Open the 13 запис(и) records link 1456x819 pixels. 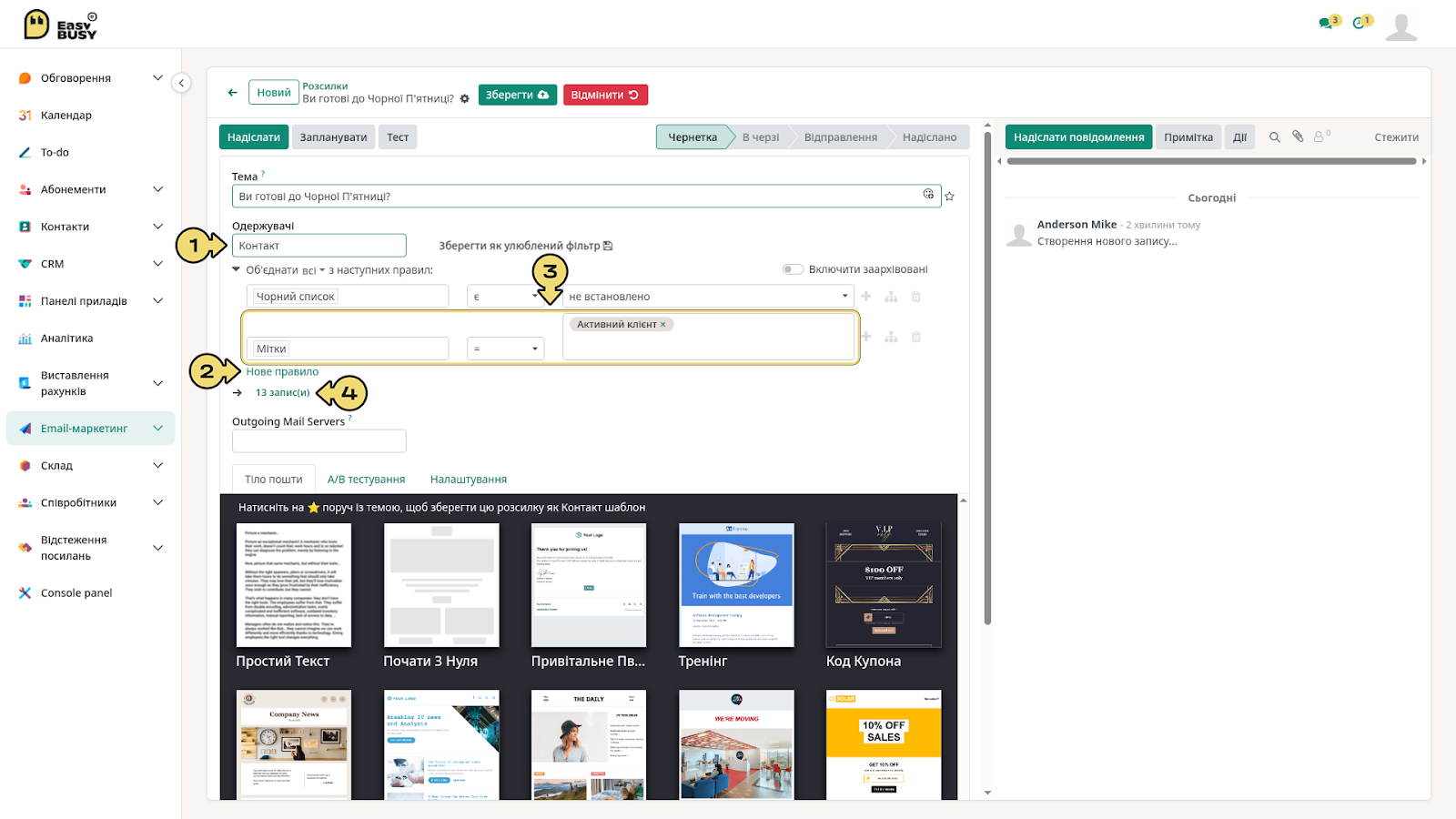282,393
